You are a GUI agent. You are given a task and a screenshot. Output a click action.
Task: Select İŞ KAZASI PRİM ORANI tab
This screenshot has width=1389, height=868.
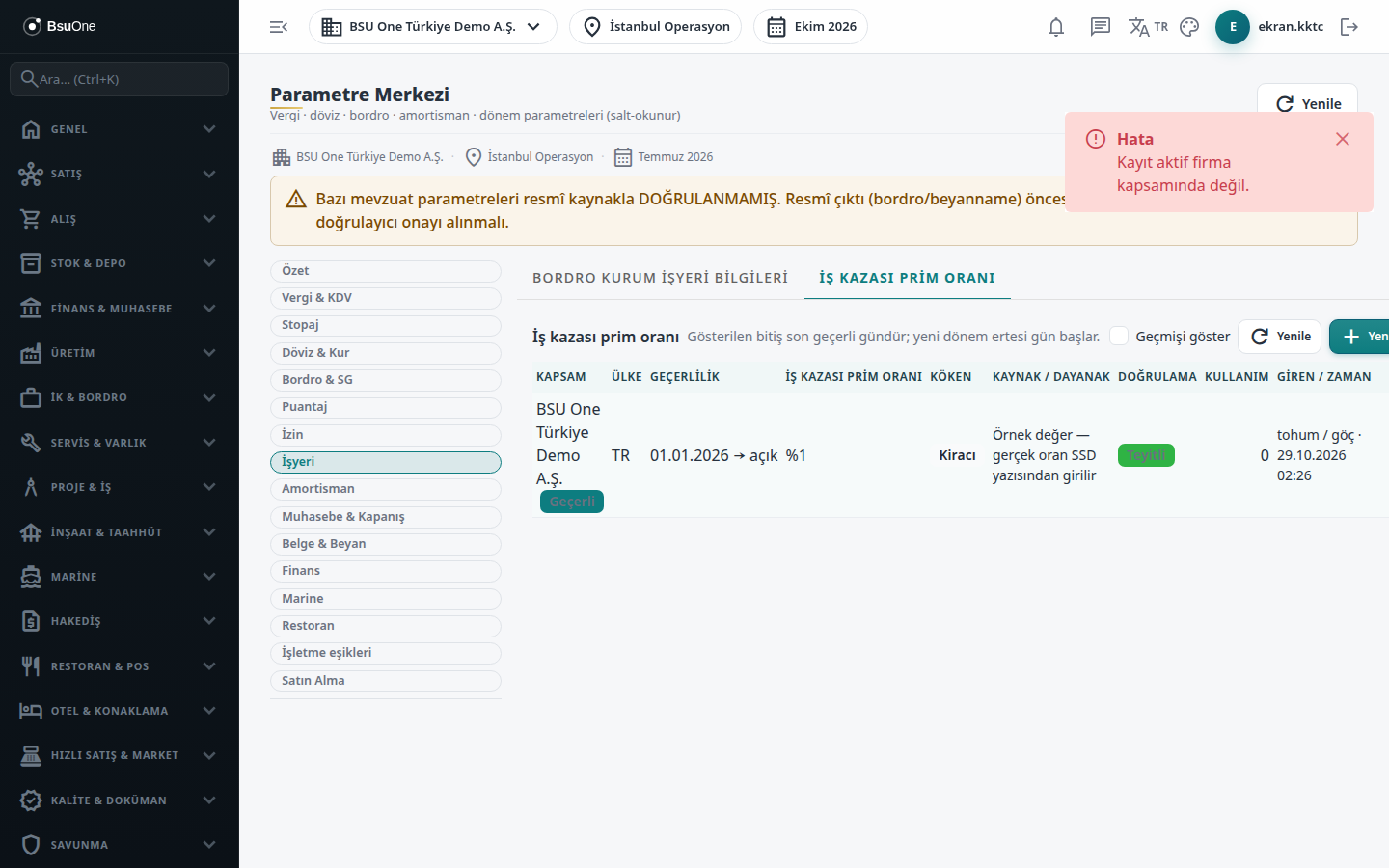(907, 278)
